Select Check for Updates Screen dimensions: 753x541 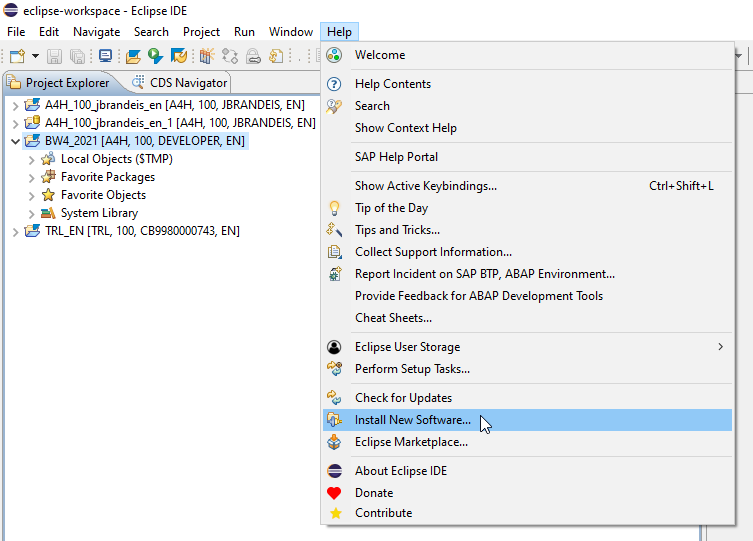pos(527,398)
